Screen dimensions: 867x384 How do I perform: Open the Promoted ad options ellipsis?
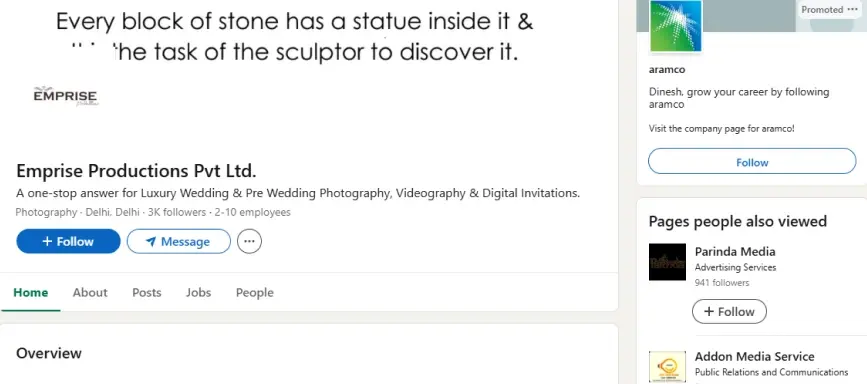pyautogui.click(x=852, y=9)
